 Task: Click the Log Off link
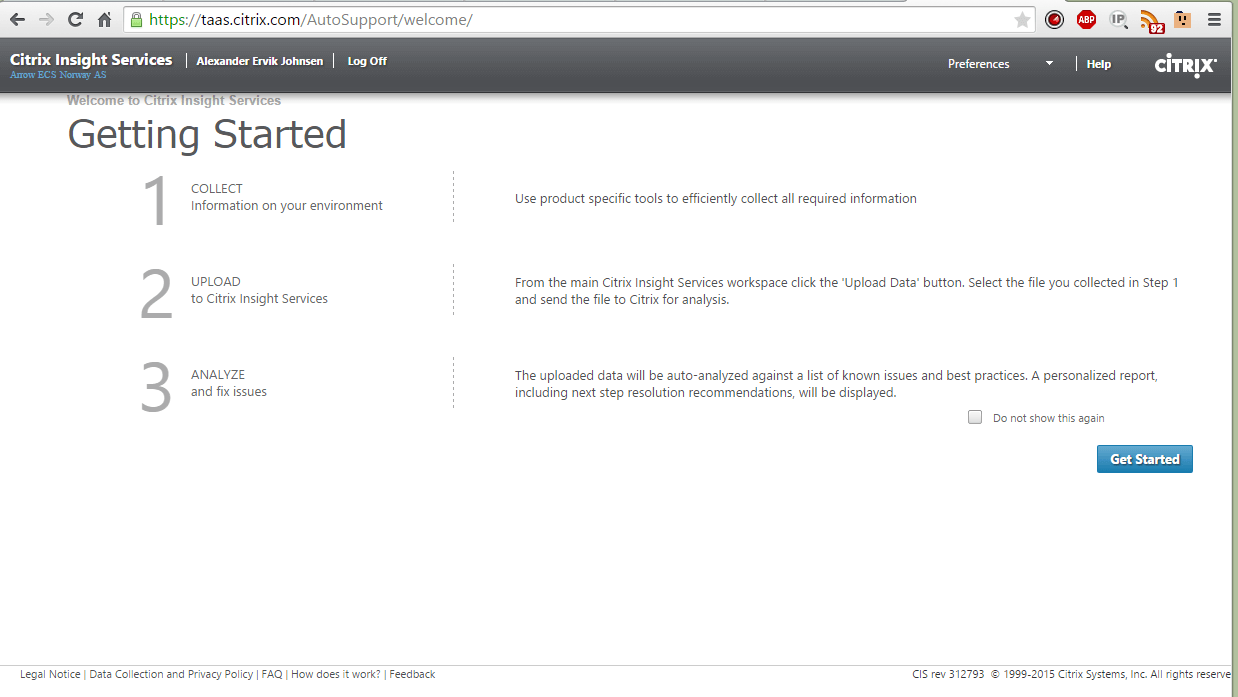(x=367, y=61)
